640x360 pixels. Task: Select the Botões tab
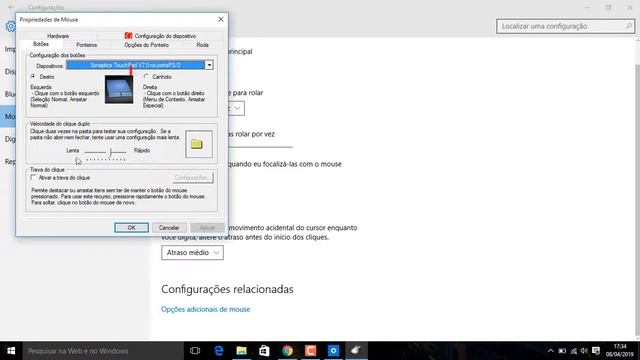pos(41,44)
